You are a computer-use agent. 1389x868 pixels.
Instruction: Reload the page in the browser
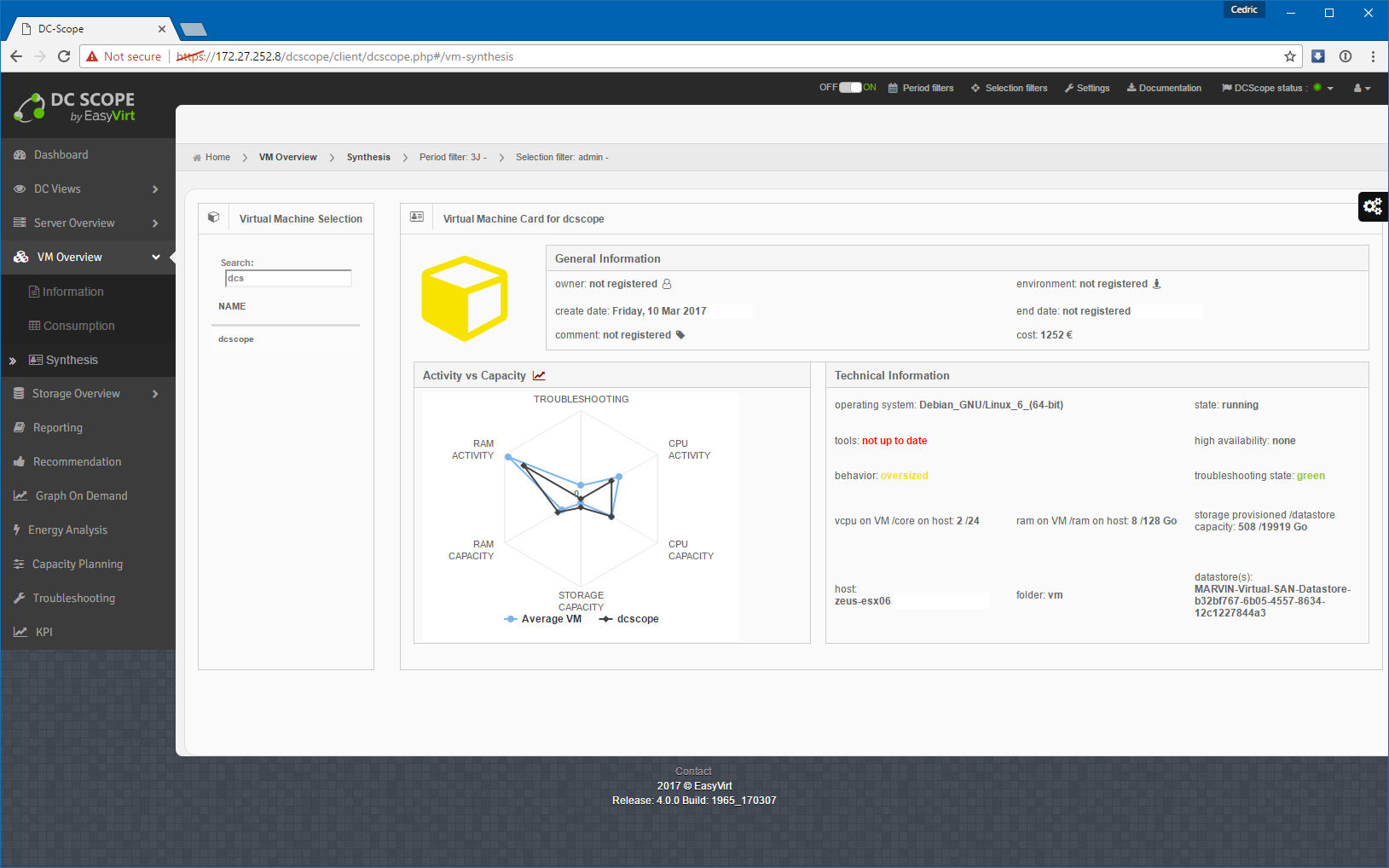64,56
